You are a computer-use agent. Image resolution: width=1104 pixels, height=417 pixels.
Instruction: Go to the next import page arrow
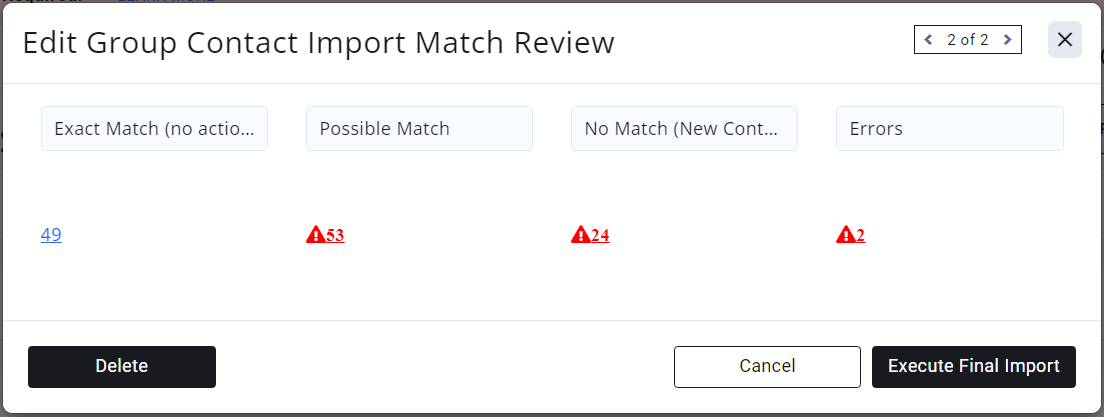[x=1007, y=40]
